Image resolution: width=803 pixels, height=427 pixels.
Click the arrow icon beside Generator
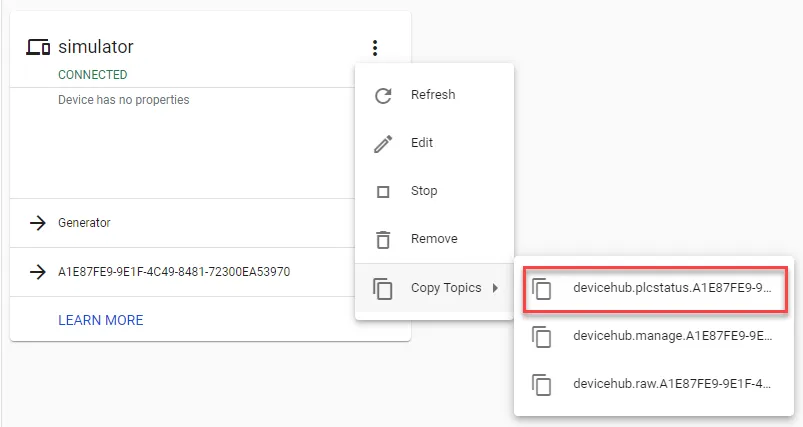pos(37,223)
